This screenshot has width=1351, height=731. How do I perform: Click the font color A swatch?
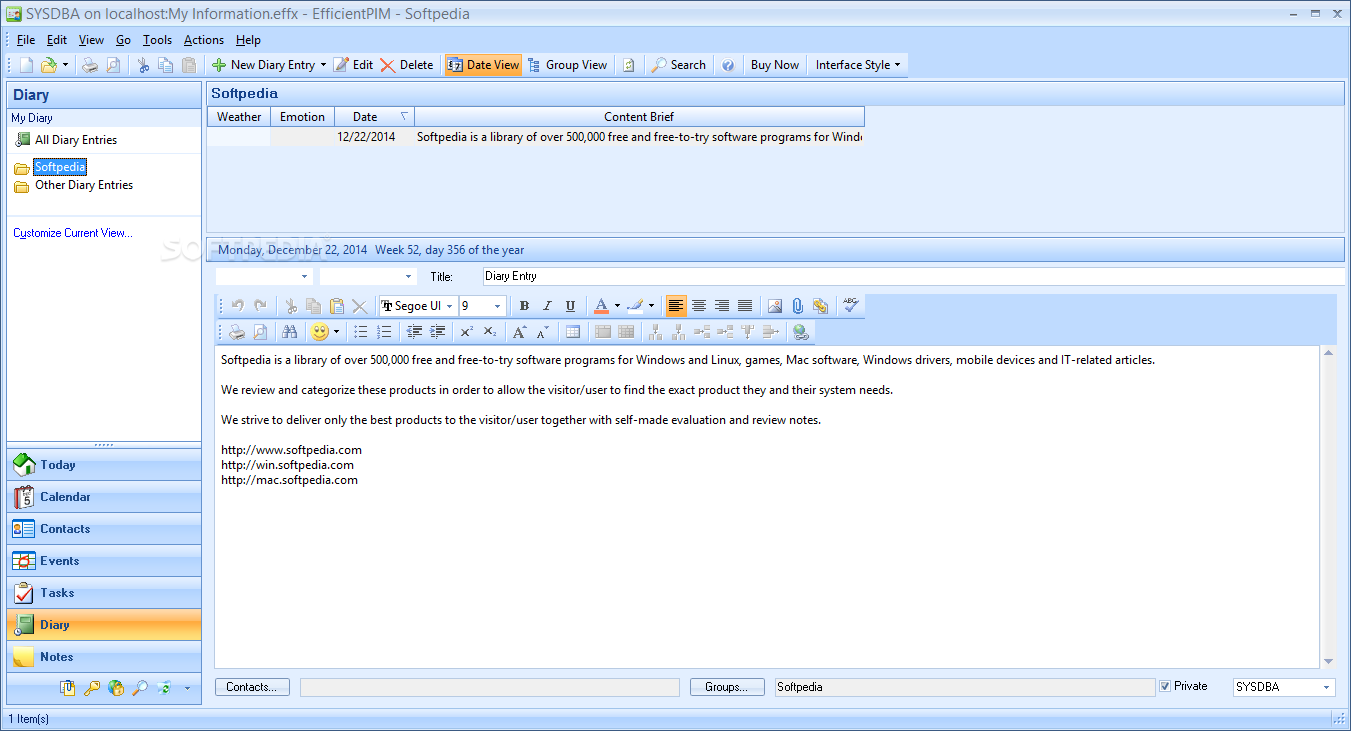[601, 306]
